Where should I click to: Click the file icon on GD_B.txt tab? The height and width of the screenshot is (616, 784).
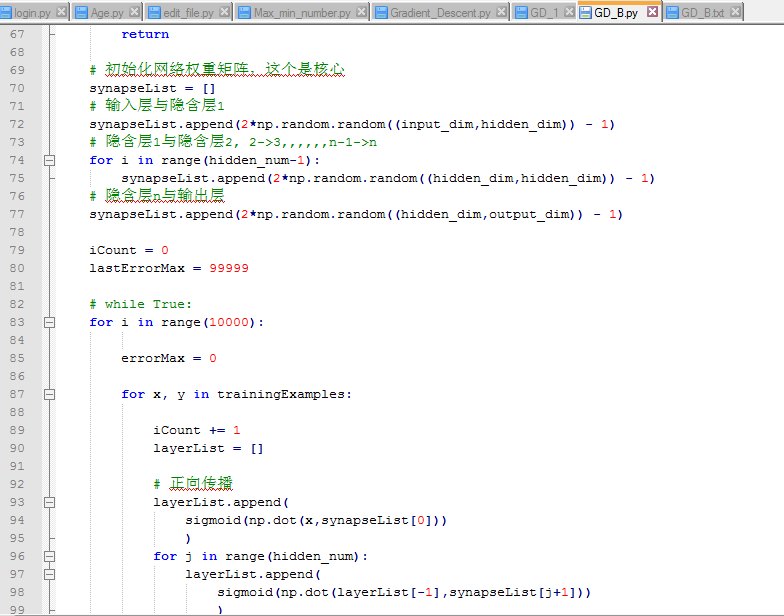[672, 12]
